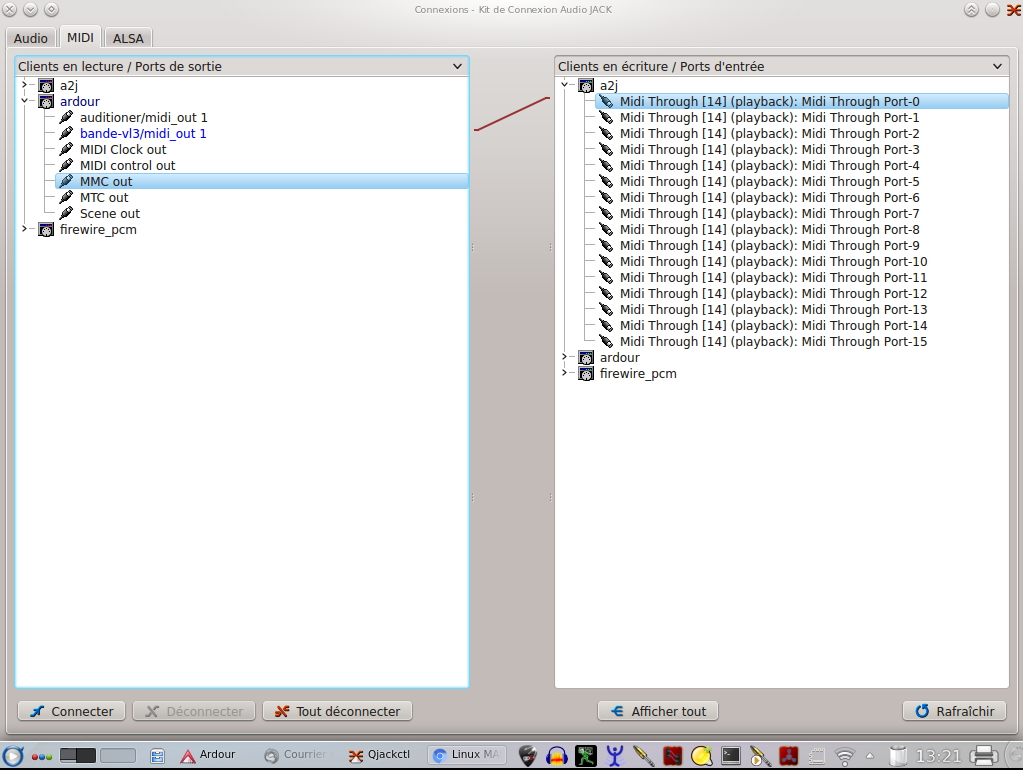Collapse the ardour client in output ports
Viewport: 1023px width, 770px height.
[x=25, y=101]
